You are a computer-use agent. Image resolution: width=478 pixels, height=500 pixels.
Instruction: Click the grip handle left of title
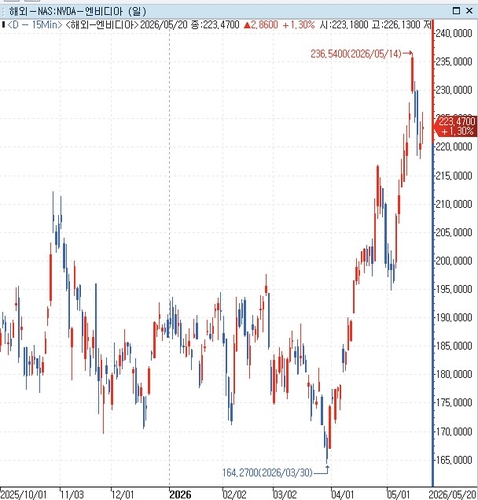click(x=3, y=11)
